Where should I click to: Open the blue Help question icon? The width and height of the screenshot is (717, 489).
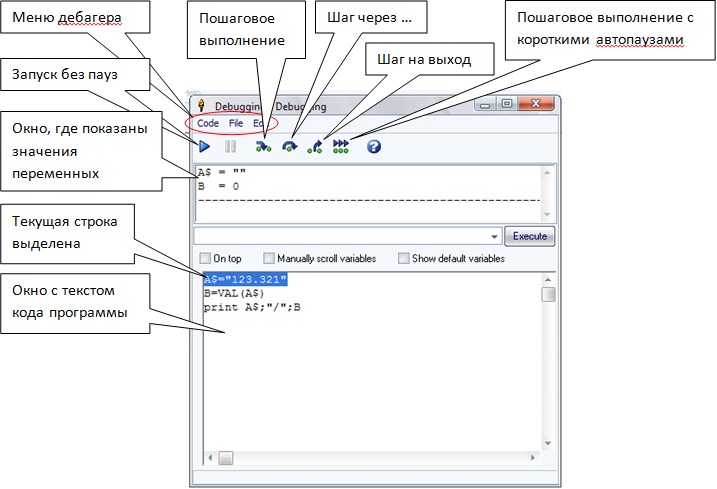374,147
